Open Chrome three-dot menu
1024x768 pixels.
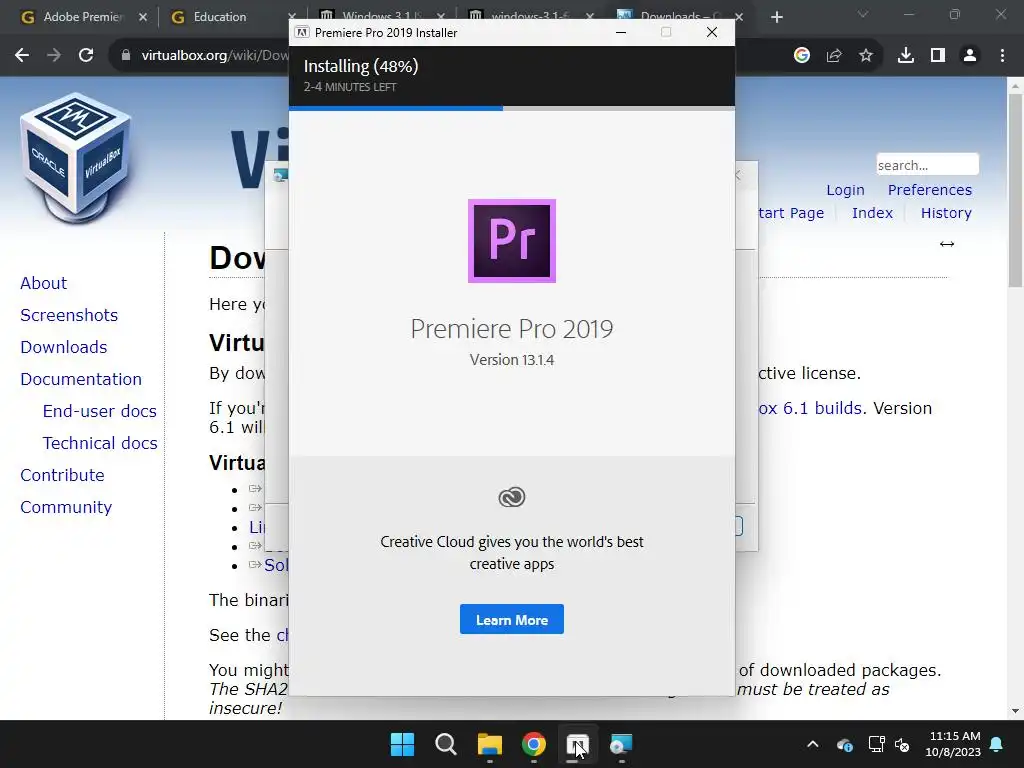click(1002, 56)
